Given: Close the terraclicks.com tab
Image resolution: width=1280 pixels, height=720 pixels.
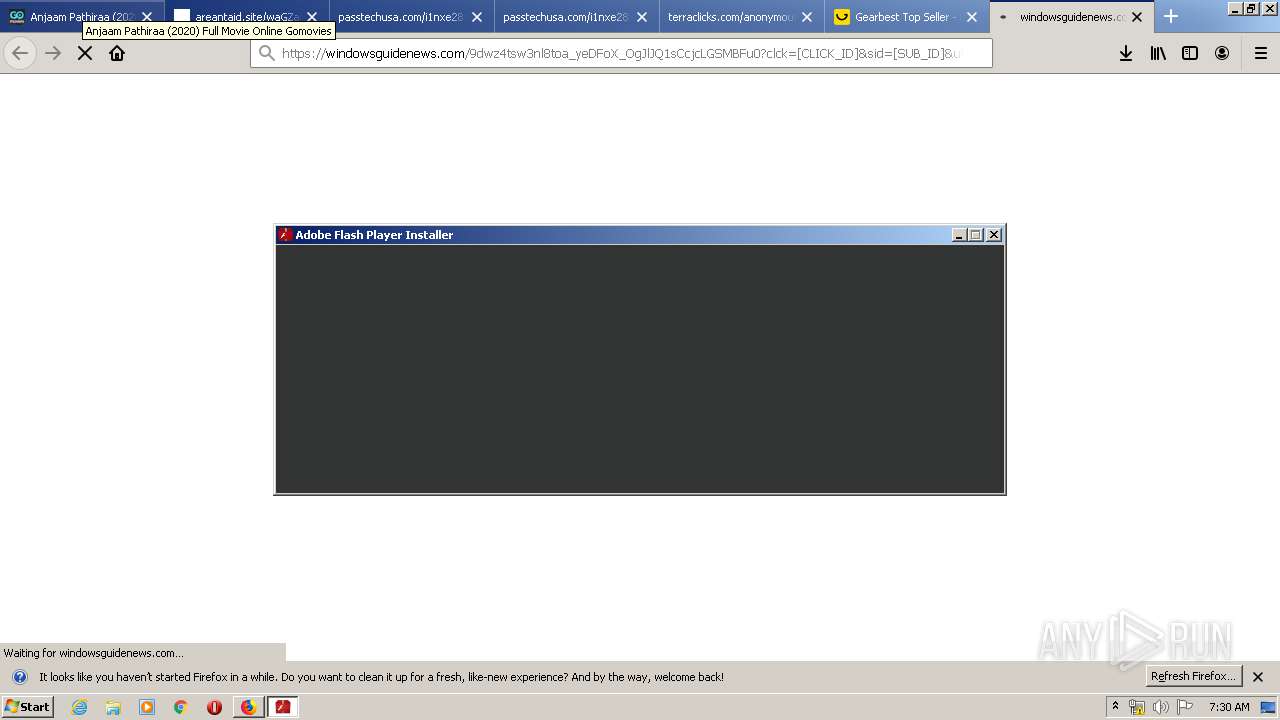Looking at the screenshot, I should pyautogui.click(x=807, y=17).
